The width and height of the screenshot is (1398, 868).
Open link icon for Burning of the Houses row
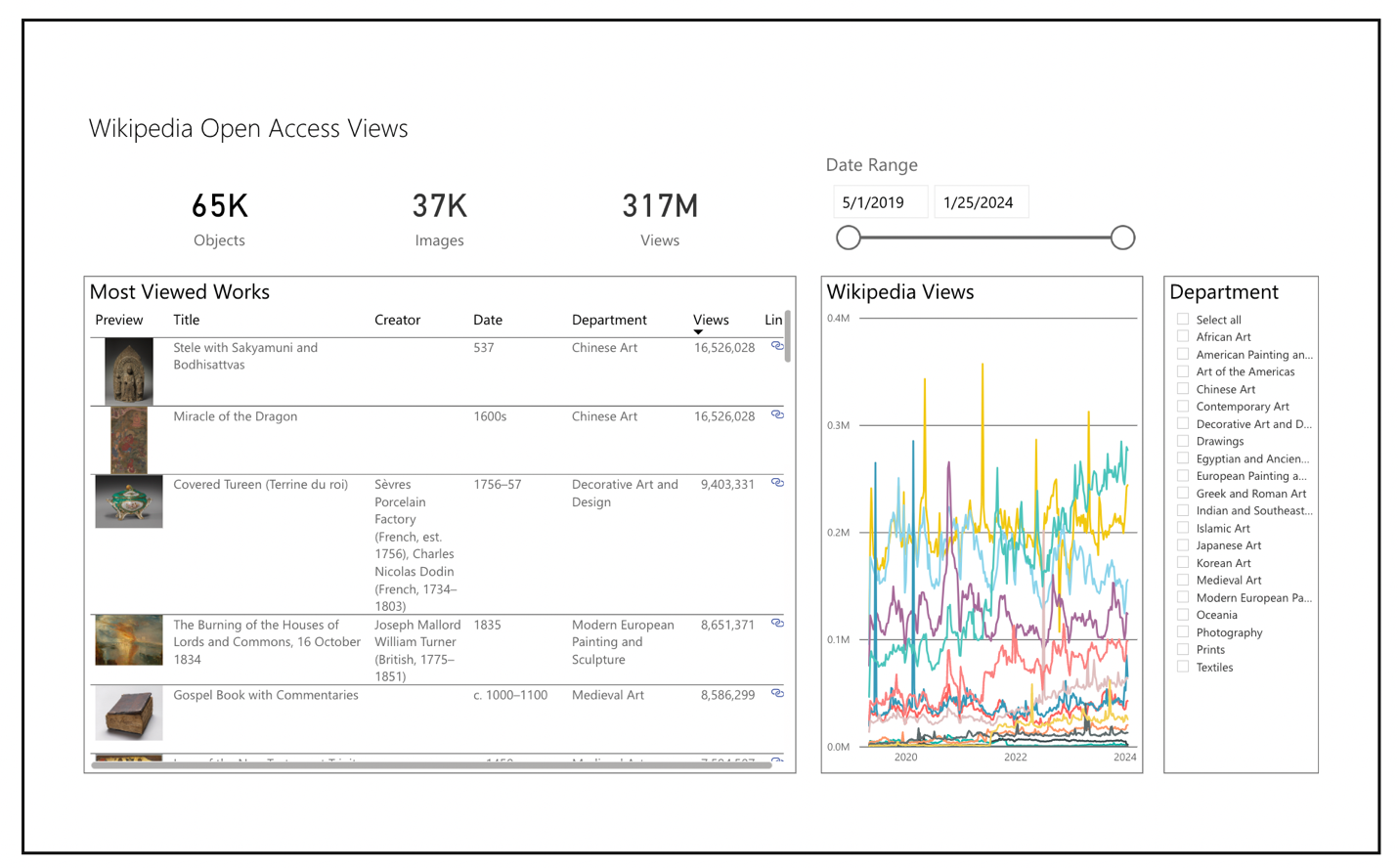(777, 623)
